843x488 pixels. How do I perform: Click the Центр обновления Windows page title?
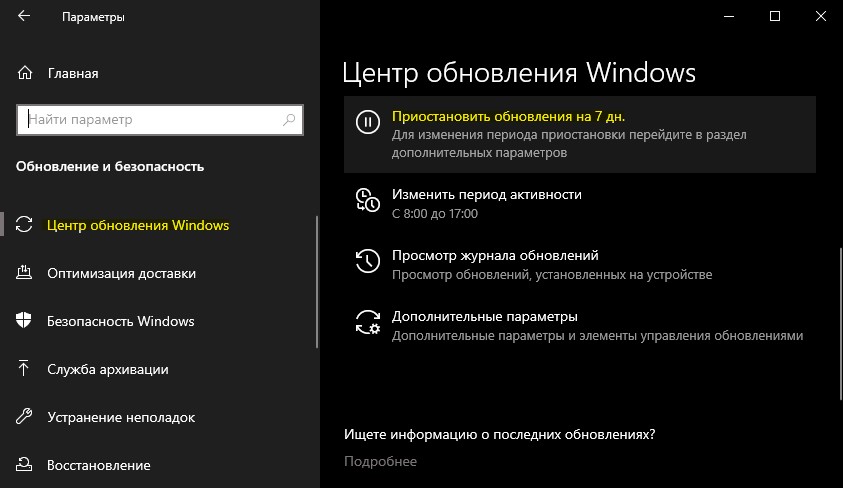pos(519,72)
